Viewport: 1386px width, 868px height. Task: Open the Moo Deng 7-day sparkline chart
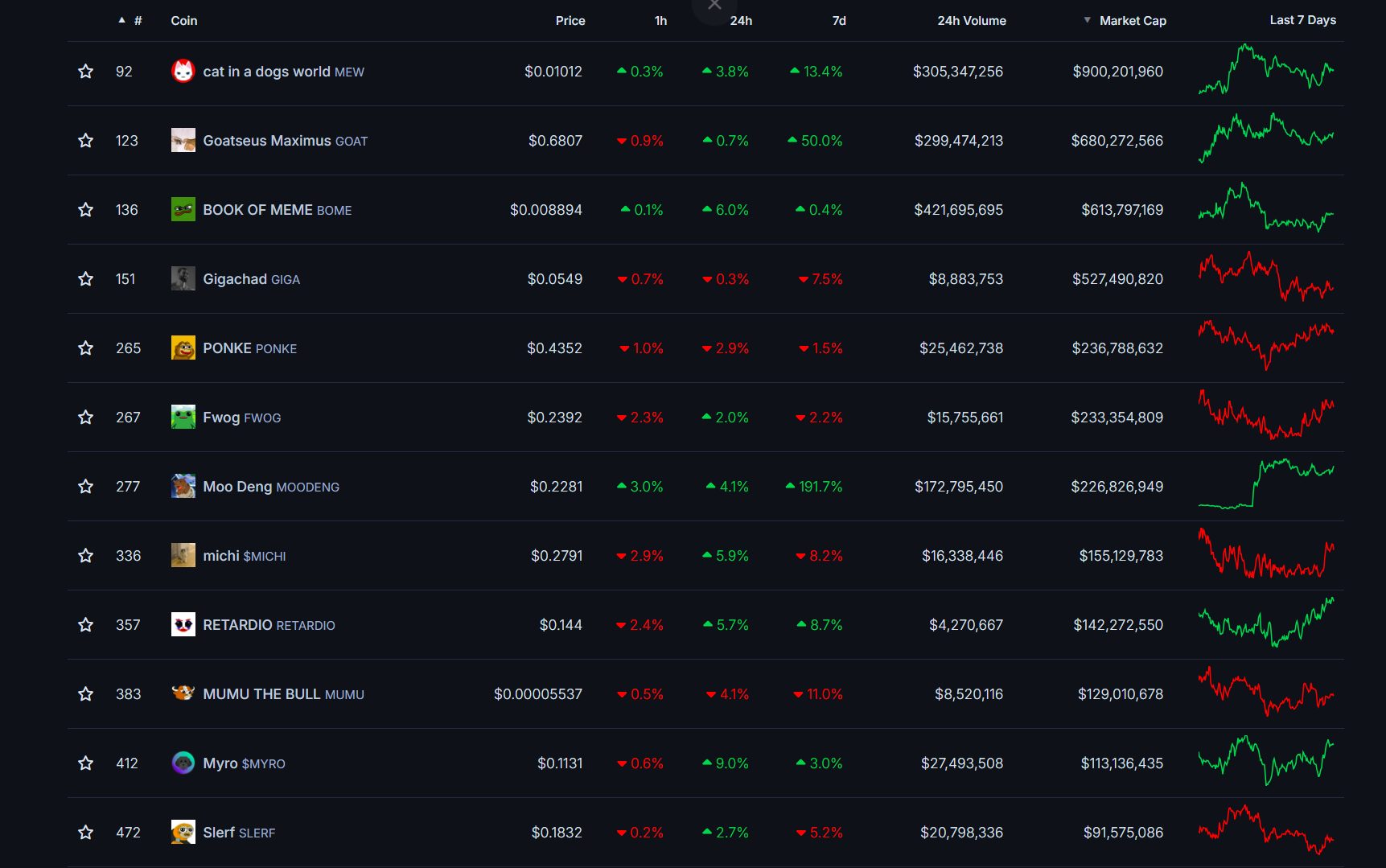pos(1266,484)
